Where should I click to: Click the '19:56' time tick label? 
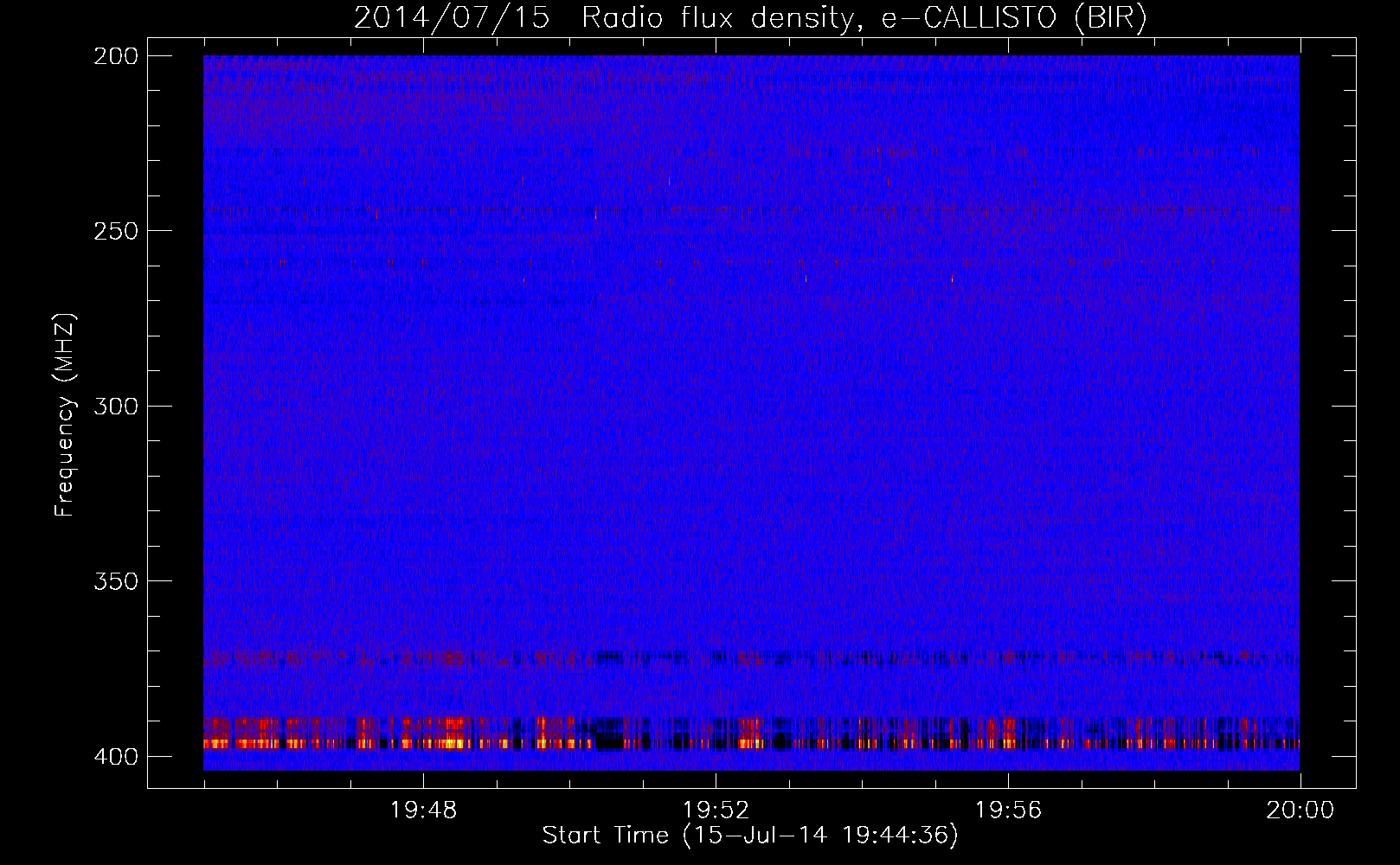point(1008,811)
